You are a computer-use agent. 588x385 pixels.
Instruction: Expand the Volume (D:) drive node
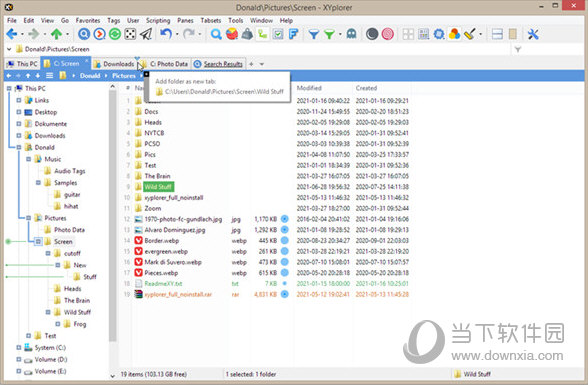[x=18, y=359]
